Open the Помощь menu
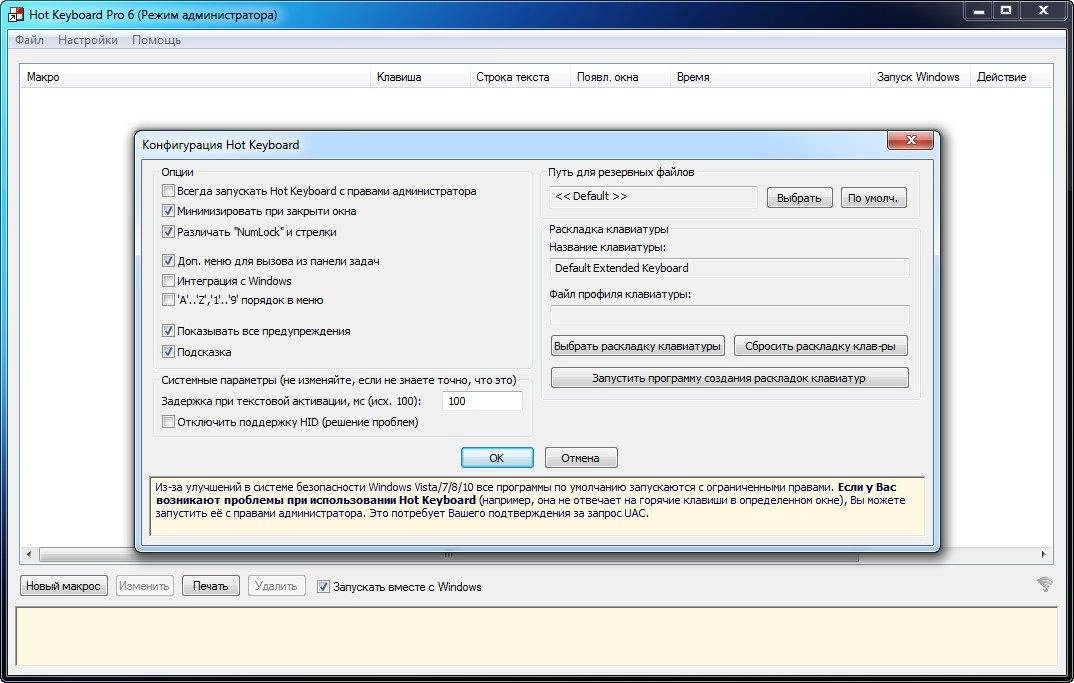This screenshot has height=683, width=1074. [156, 40]
